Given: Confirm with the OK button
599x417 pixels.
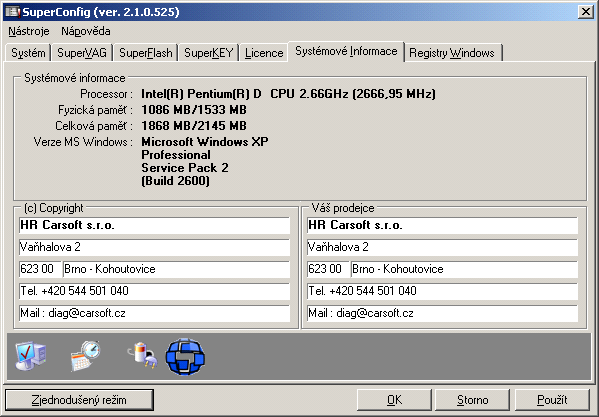Looking at the screenshot, I should (394, 400).
